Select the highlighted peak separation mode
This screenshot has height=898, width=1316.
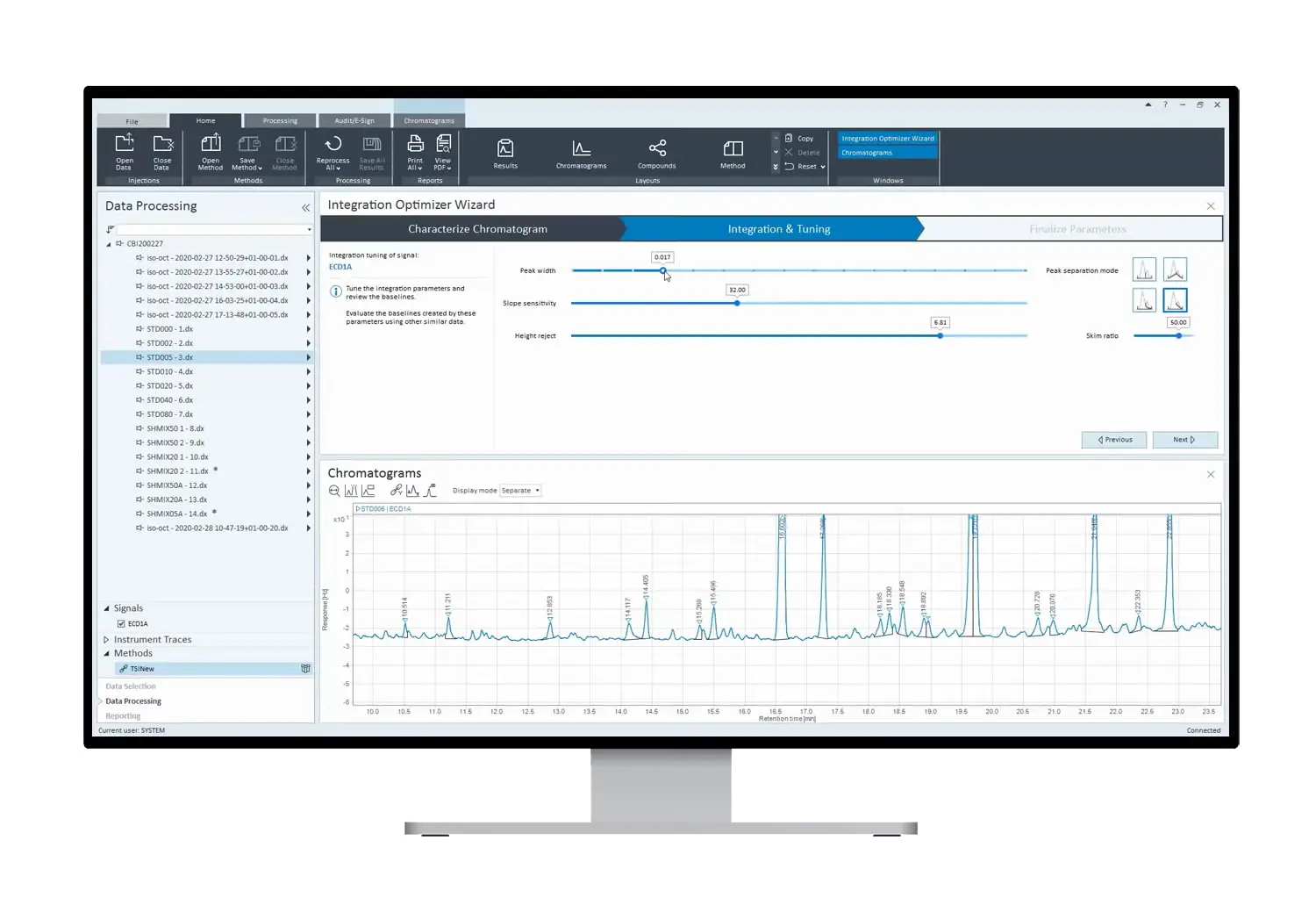tap(1175, 300)
